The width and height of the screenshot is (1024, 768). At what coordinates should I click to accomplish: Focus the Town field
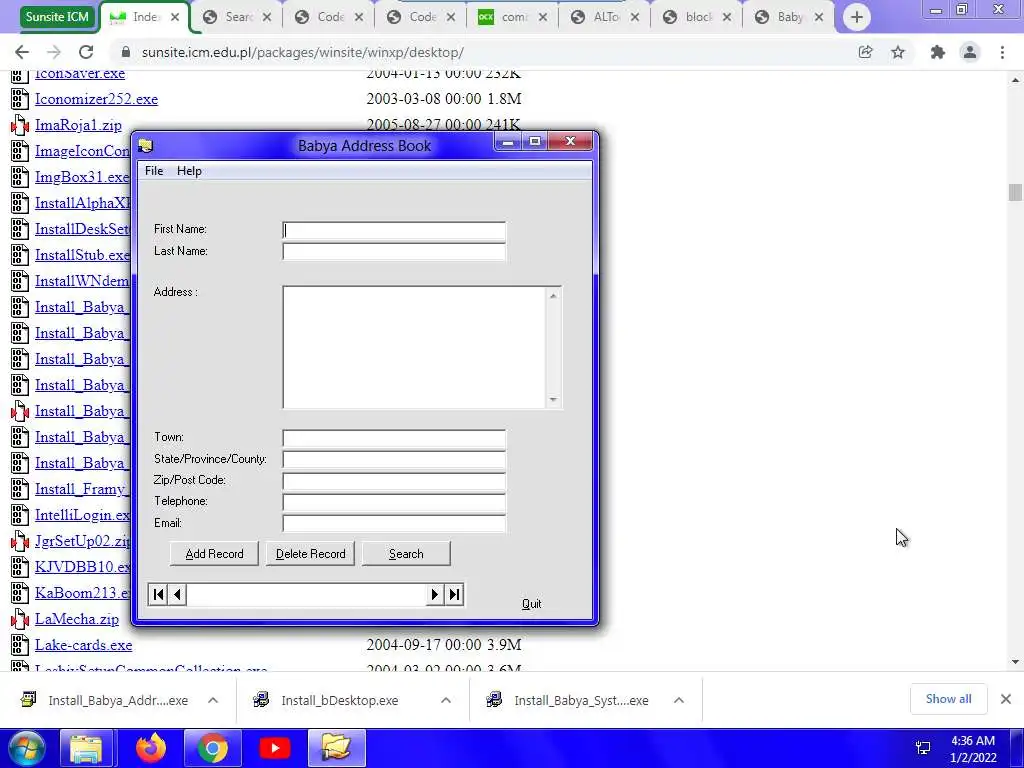click(394, 438)
